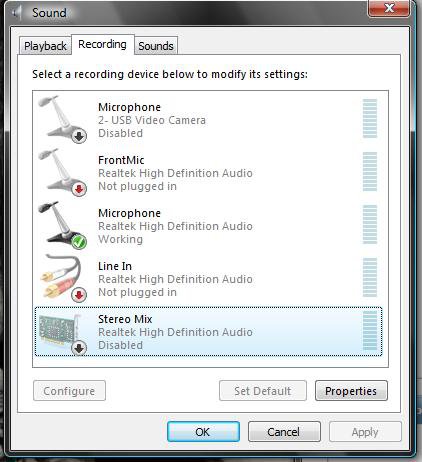Click 'Realtek High Definition Audio' under Stereo Mix

click(x=175, y=332)
